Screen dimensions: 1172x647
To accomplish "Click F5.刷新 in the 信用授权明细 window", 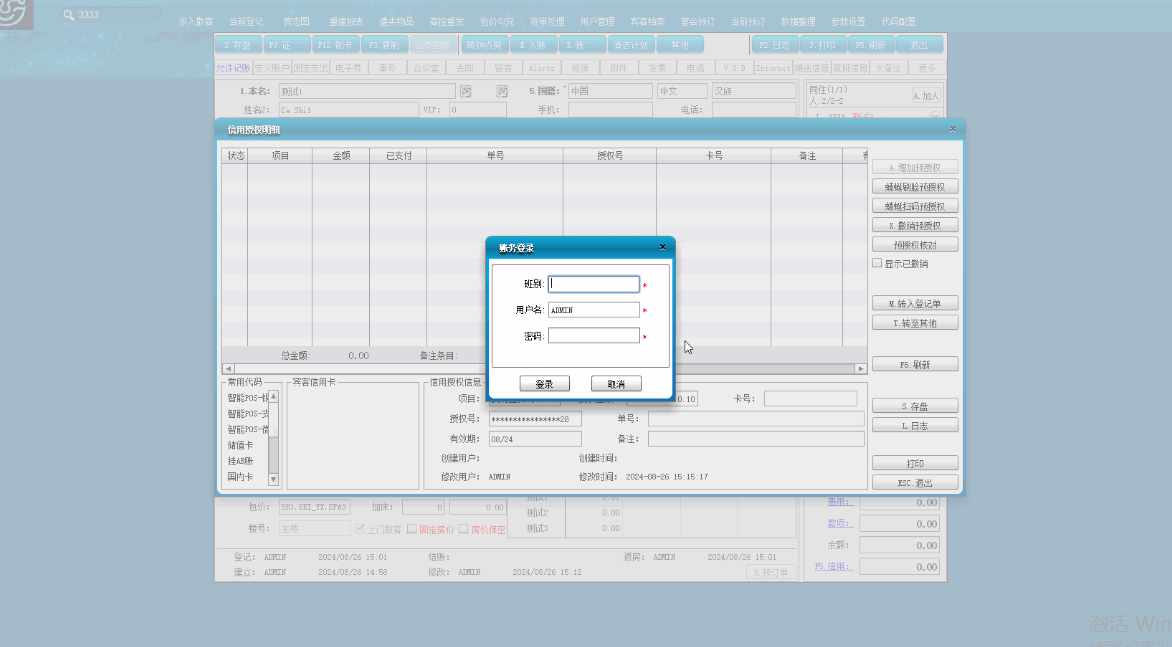I will coord(915,365).
